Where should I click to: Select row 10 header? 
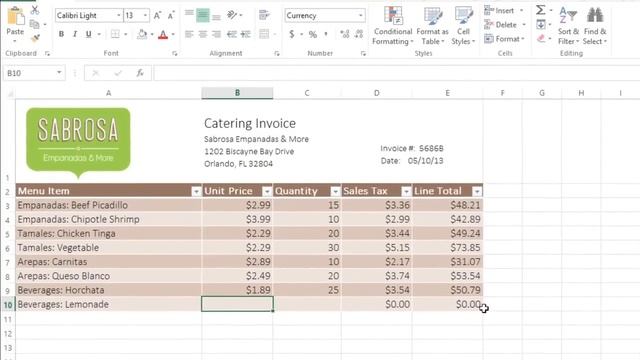(8, 304)
